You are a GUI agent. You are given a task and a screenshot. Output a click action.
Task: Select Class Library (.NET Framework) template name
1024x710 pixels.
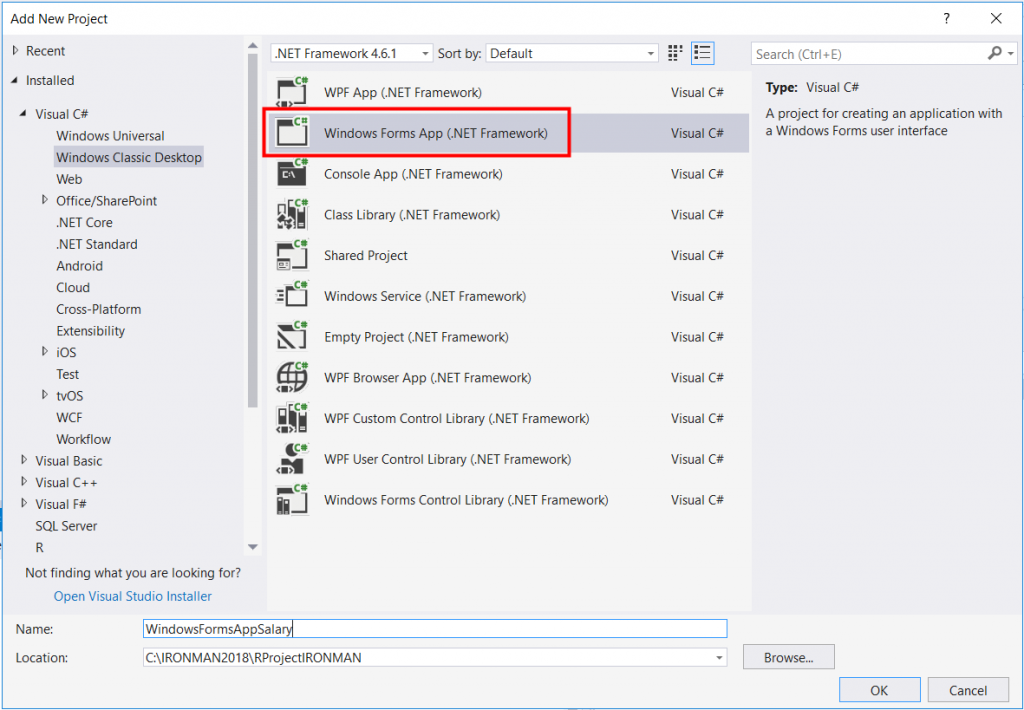coord(412,214)
